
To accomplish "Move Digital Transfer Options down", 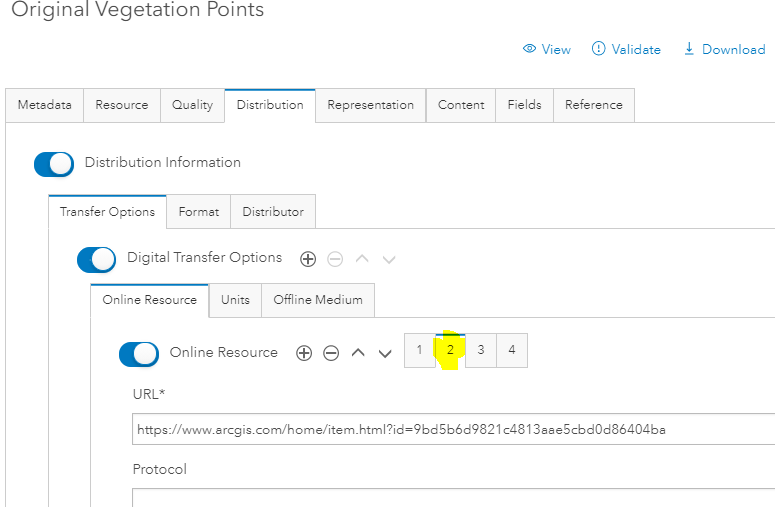I will (389, 259).
